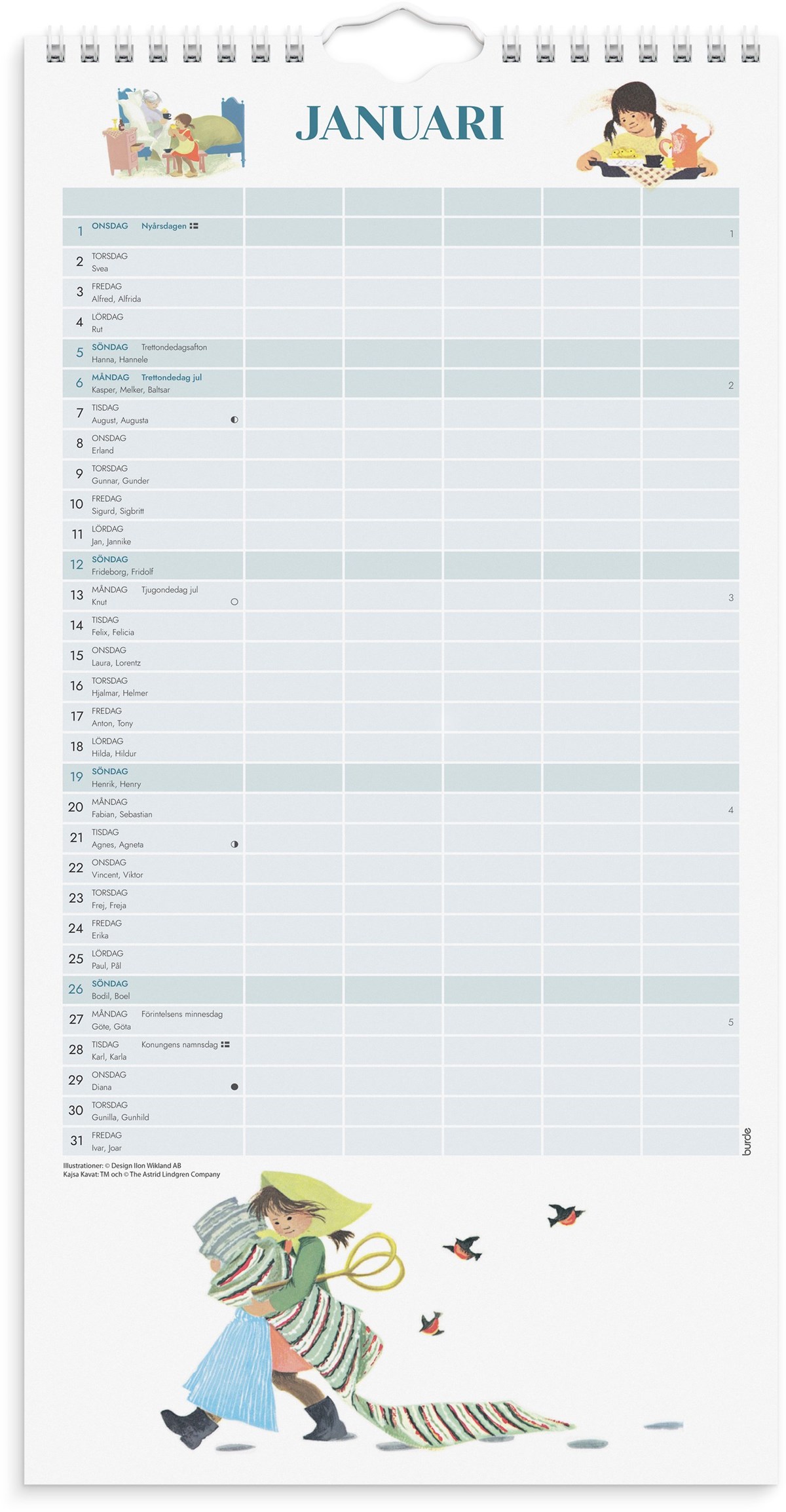Viewport: 786px width, 1512px height.
Task: Select the JANUARI month heading
Action: (x=400, y=123)
